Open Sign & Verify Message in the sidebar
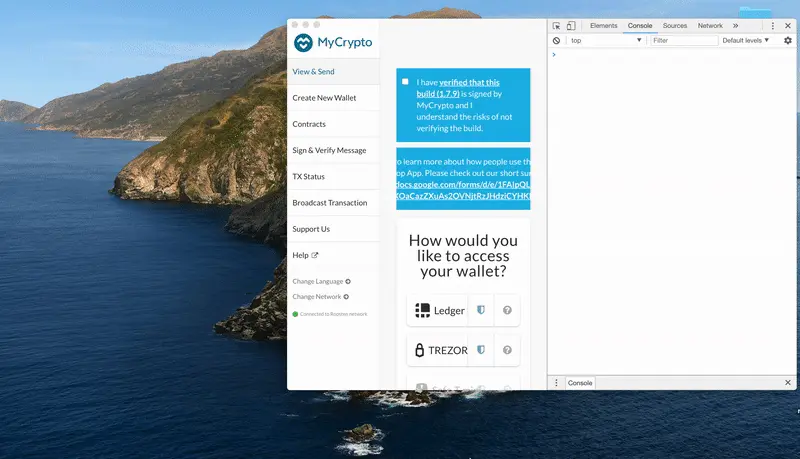 [333, 150]
